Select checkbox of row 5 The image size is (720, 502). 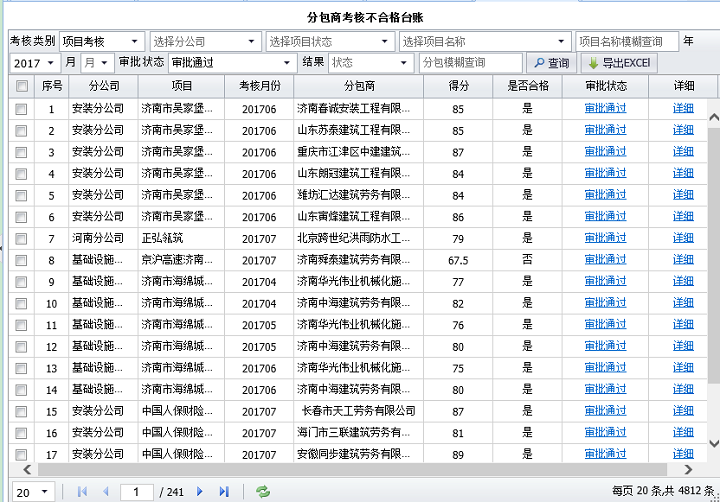coord(21,196)
